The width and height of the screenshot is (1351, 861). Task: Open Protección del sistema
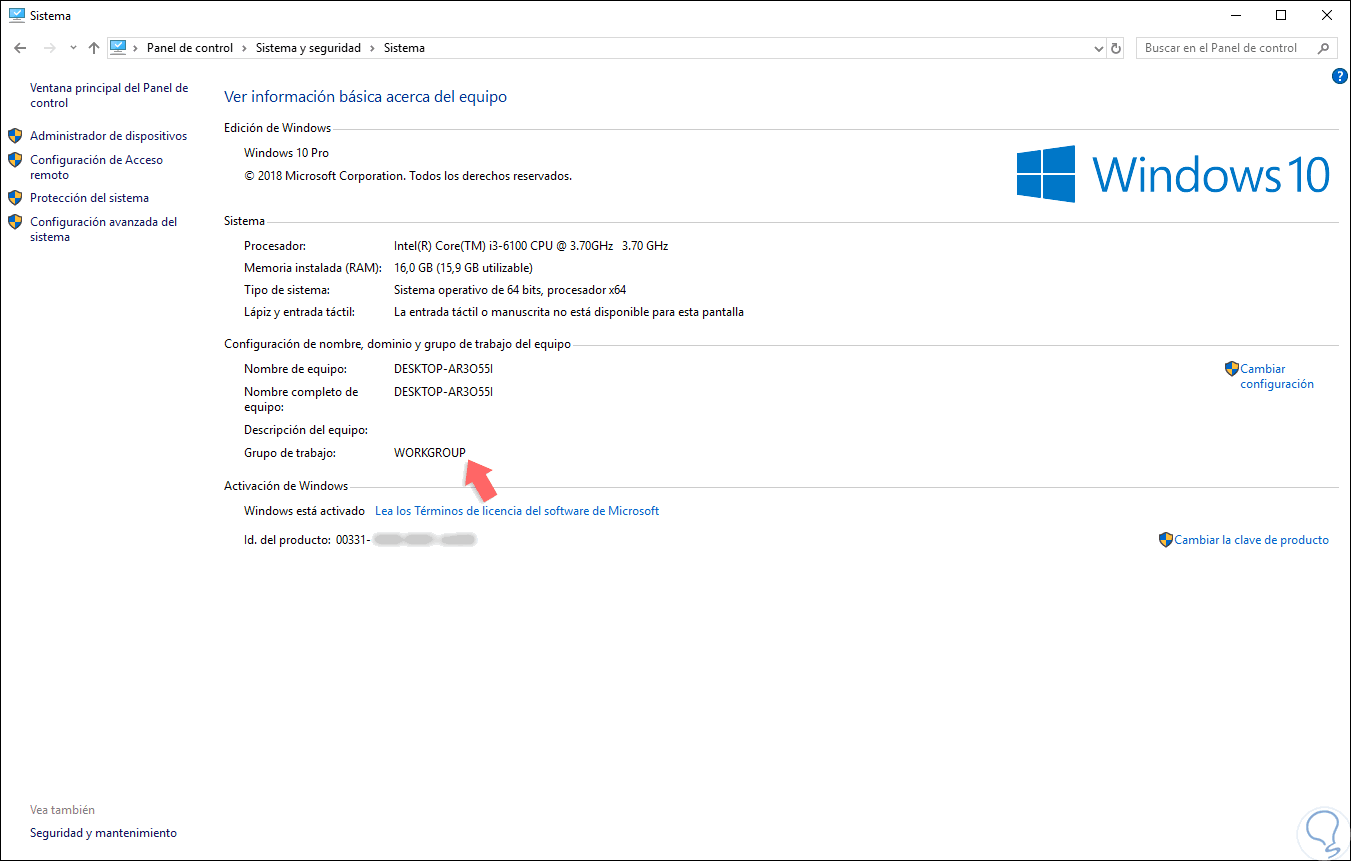pyautogui.click(x=89, y=198)
